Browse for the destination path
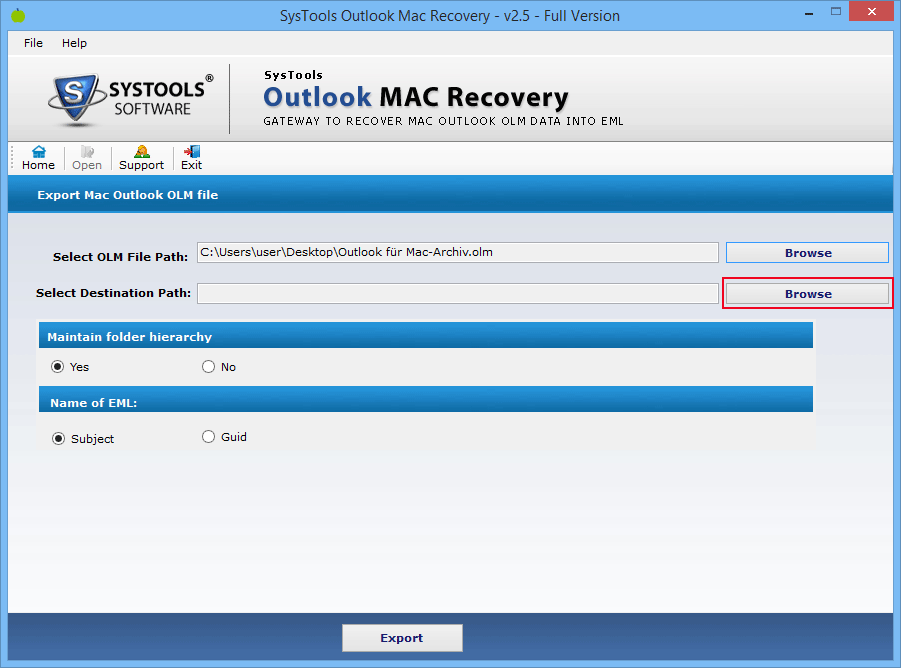This screenshot has height=668, width=901. [807, 294]
